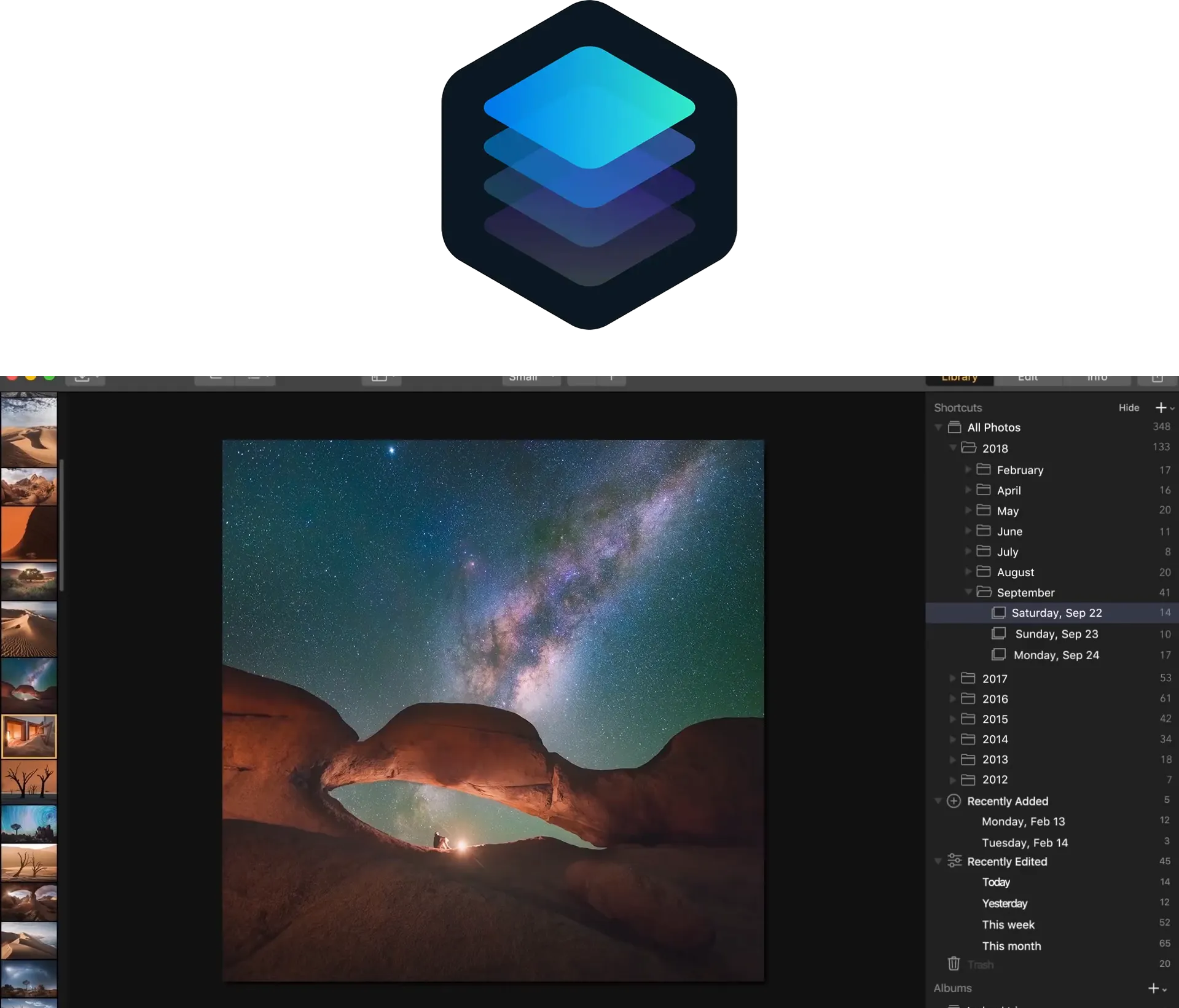1179x1008 pixels.
Task: Select 'This month' under Recently Edited
Action: click(x=1011, y=946)
